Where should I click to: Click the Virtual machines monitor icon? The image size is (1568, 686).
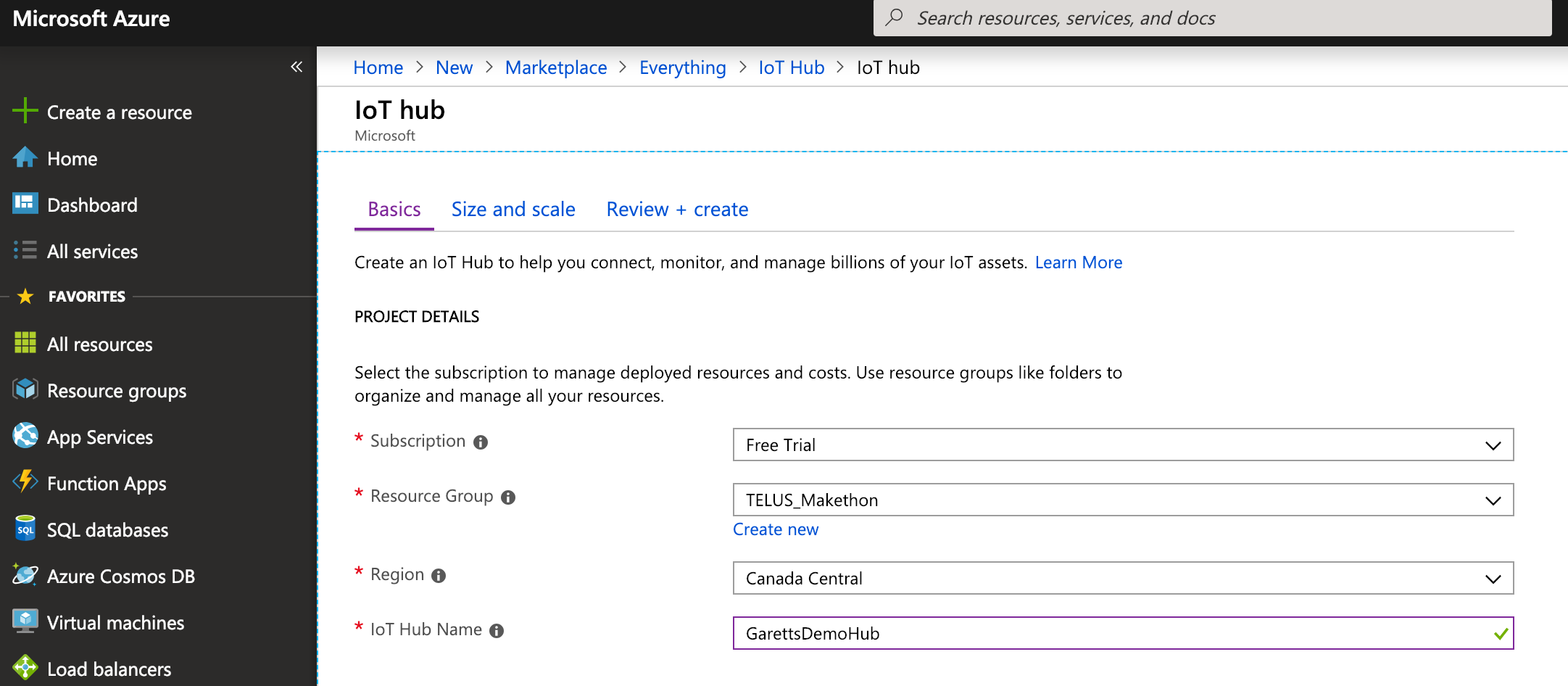click(x=25, y=621)
